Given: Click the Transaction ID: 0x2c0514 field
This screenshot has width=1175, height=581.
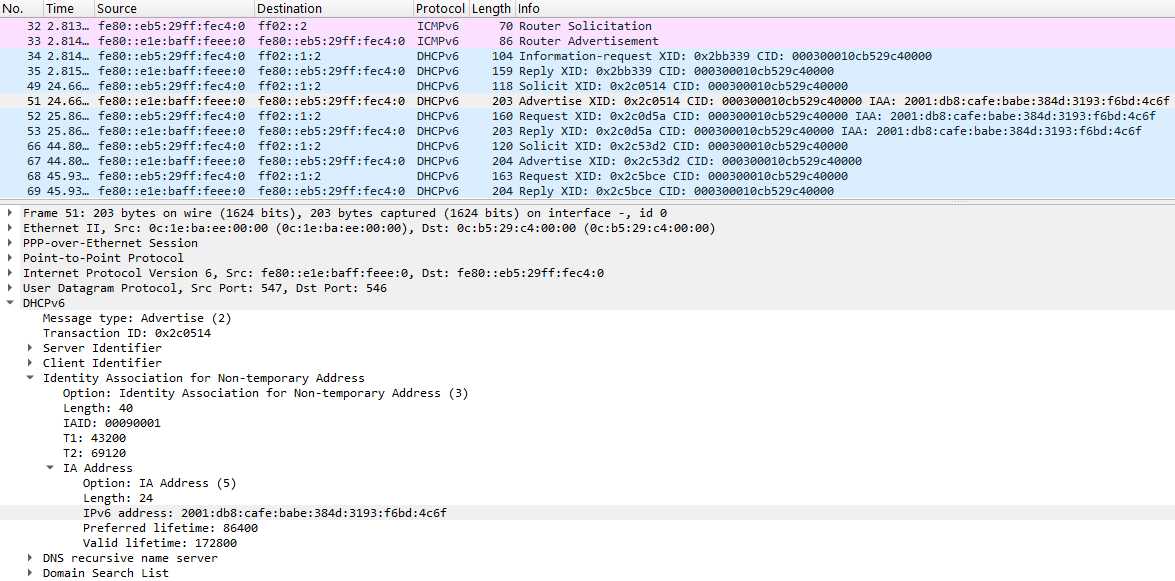Looking at the screenshot, I should click(x=127, y=333).
